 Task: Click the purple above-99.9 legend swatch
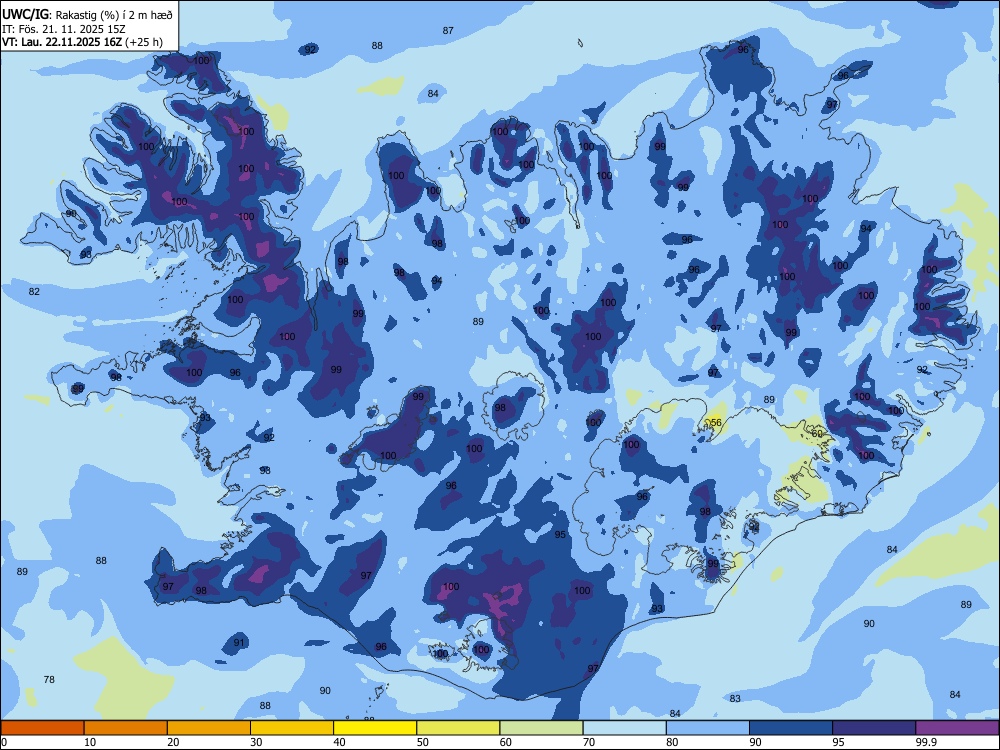pyautogui.click(x=957, y=728)
